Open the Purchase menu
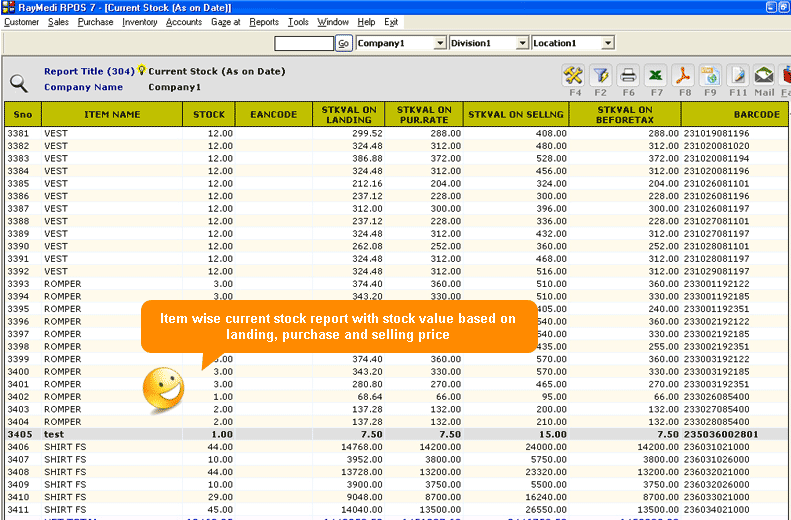The height and width of the screenshot is (520, 791). point(96,21)
